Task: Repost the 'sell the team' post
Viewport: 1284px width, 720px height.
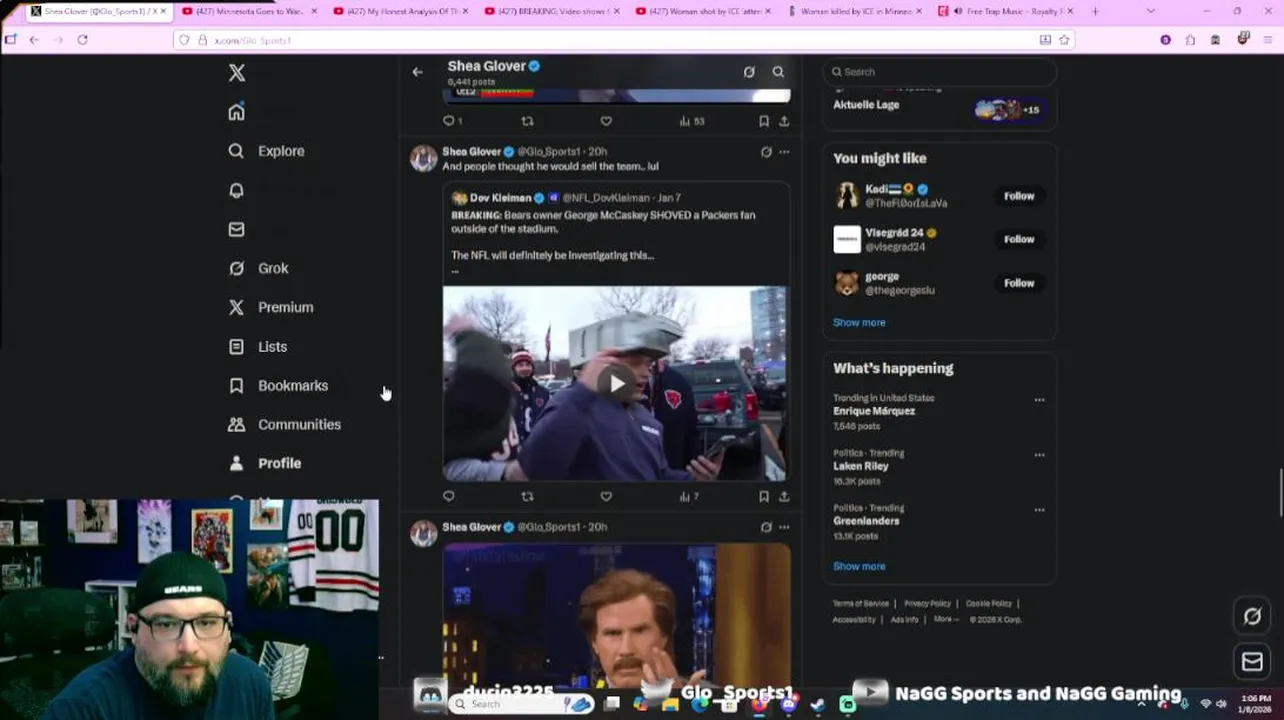Action: (x=527, y=496)
